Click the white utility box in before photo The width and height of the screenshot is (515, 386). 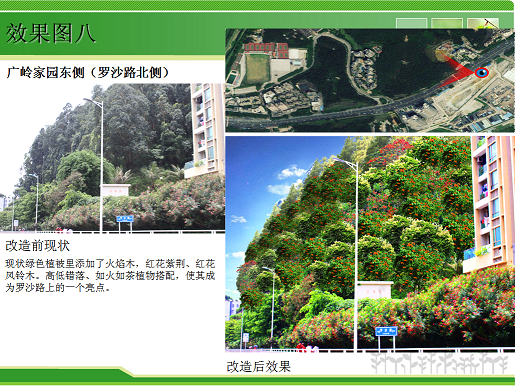point(116,190)
